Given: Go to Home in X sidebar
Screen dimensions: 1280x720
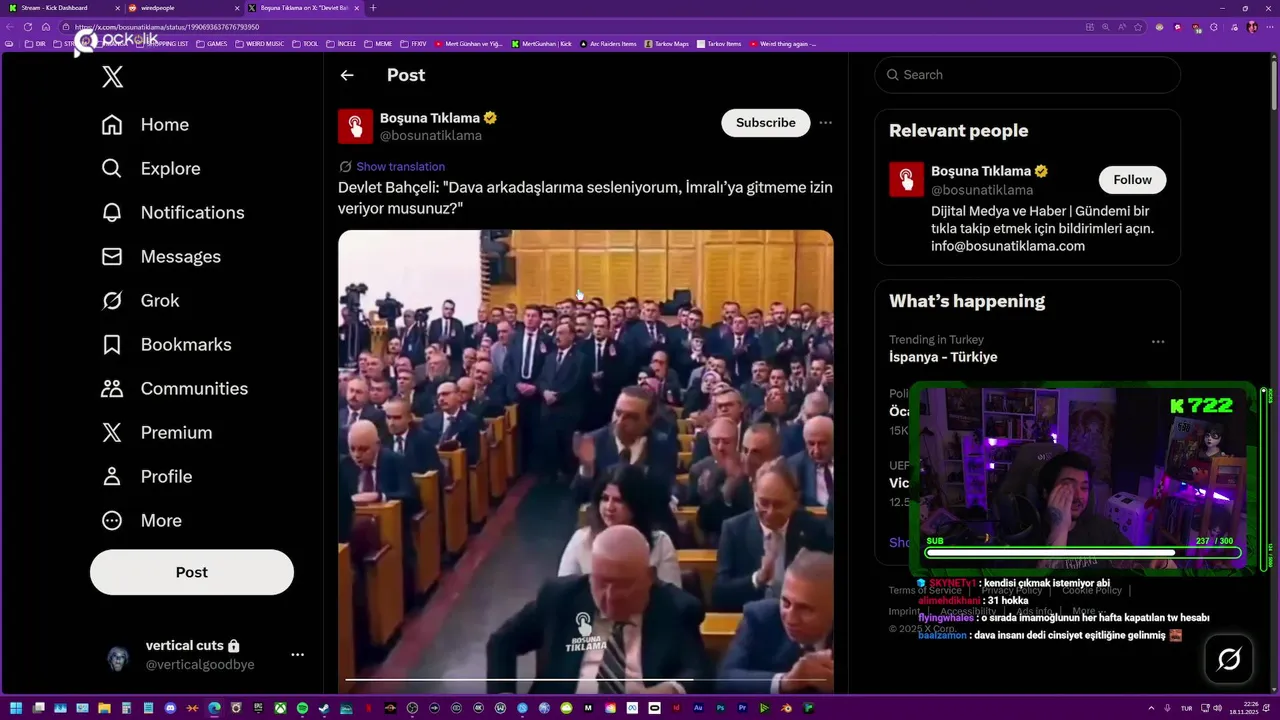Looking at the screenshot, I should [x=145, y=124].
